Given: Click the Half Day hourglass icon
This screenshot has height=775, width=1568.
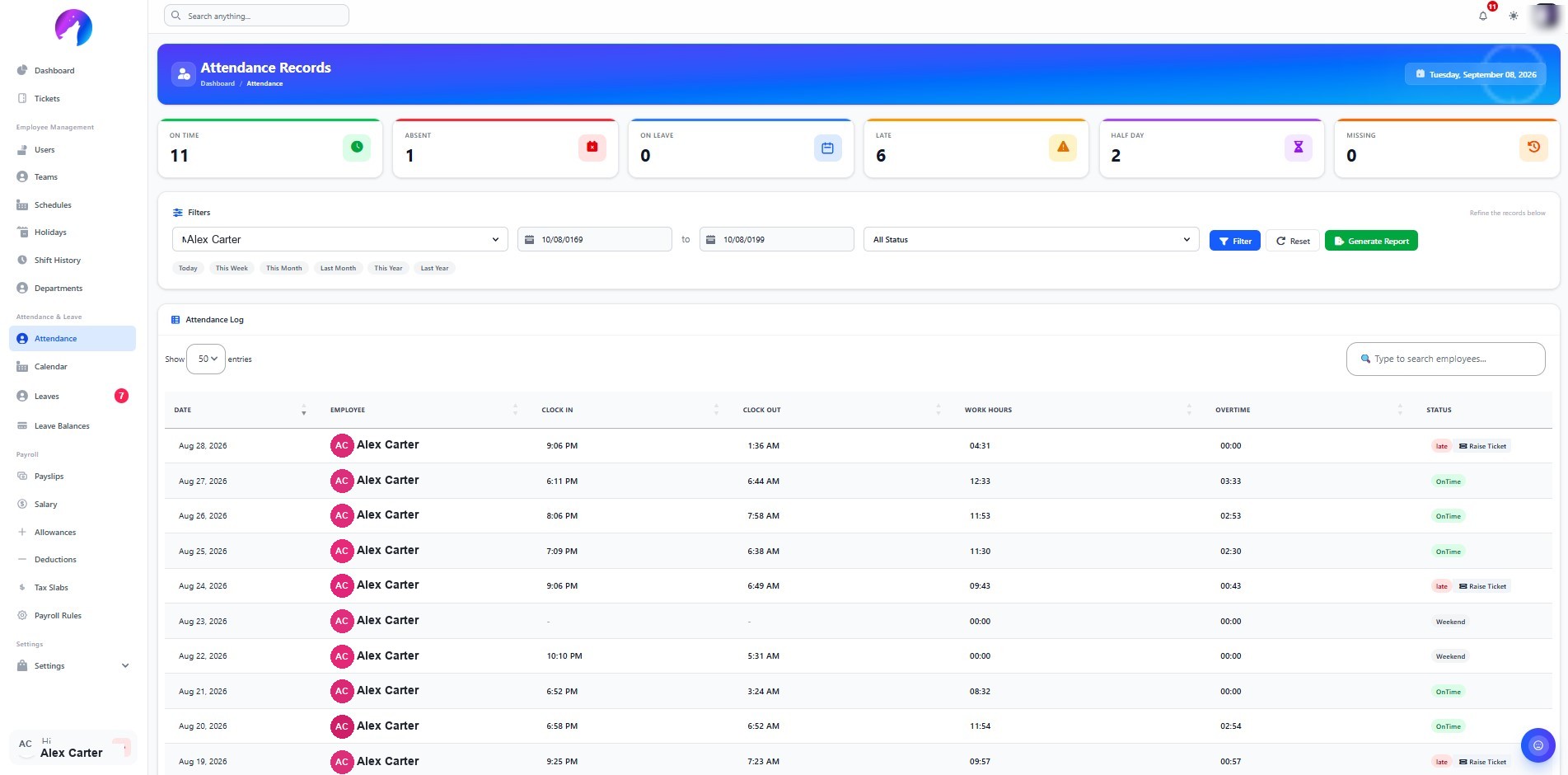Looking at the screenshot, I should coord(1298,147).
